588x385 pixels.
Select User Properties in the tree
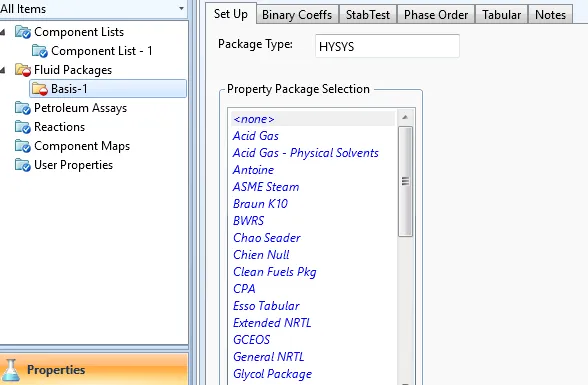point(73,165)
